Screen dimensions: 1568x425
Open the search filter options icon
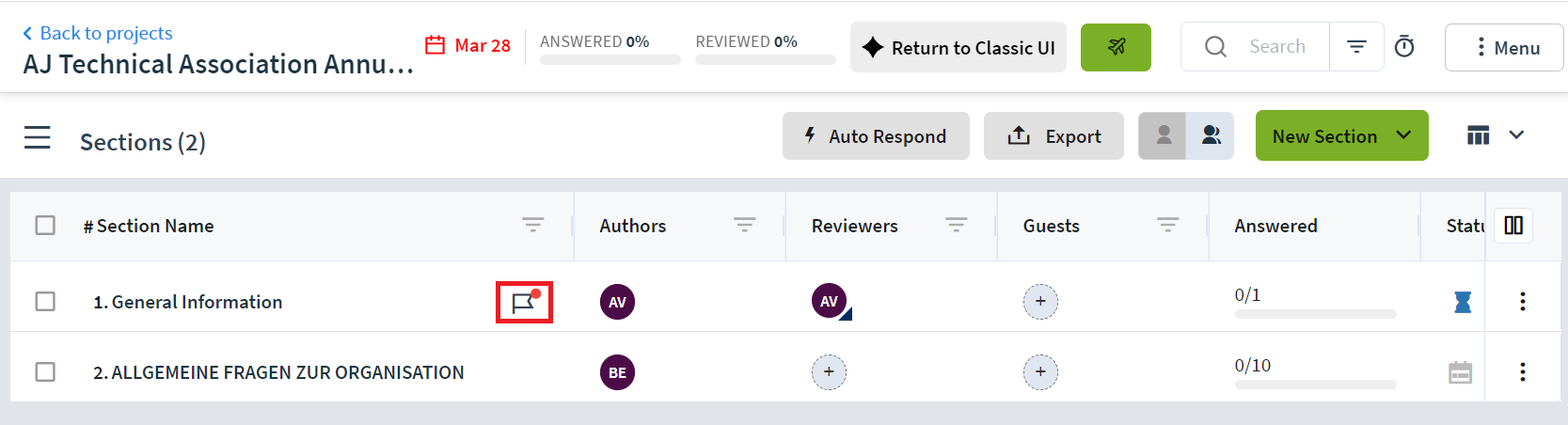1356,46
